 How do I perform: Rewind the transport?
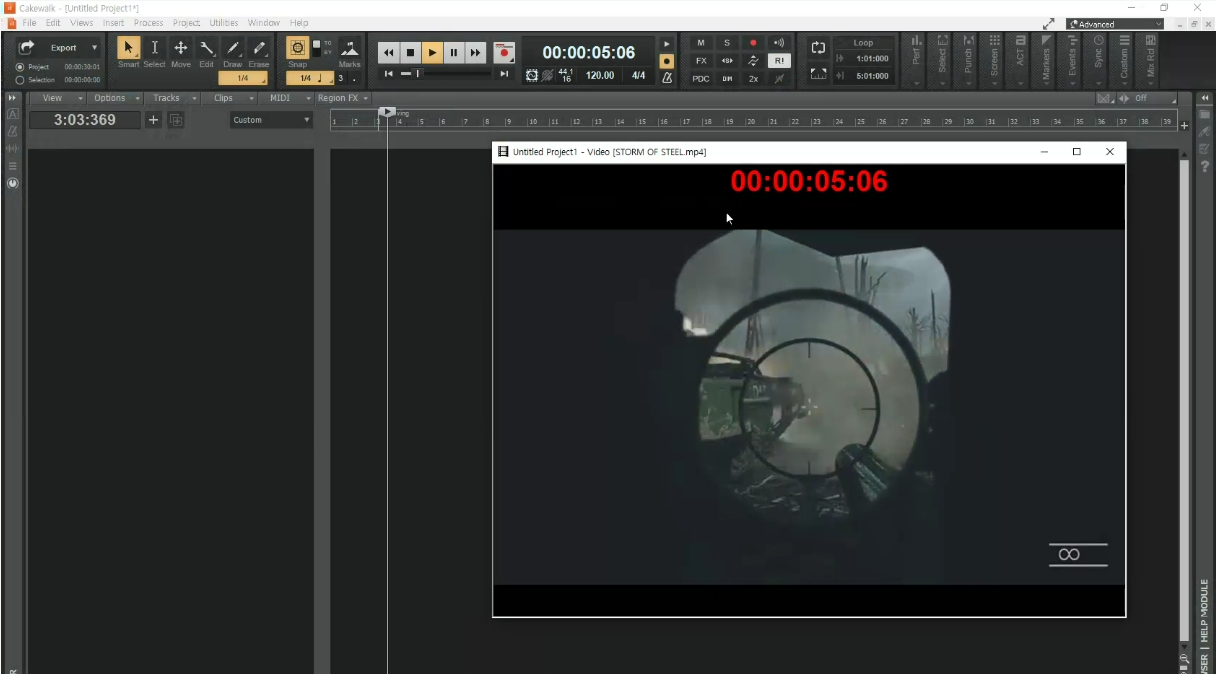[x=388, y=53]
